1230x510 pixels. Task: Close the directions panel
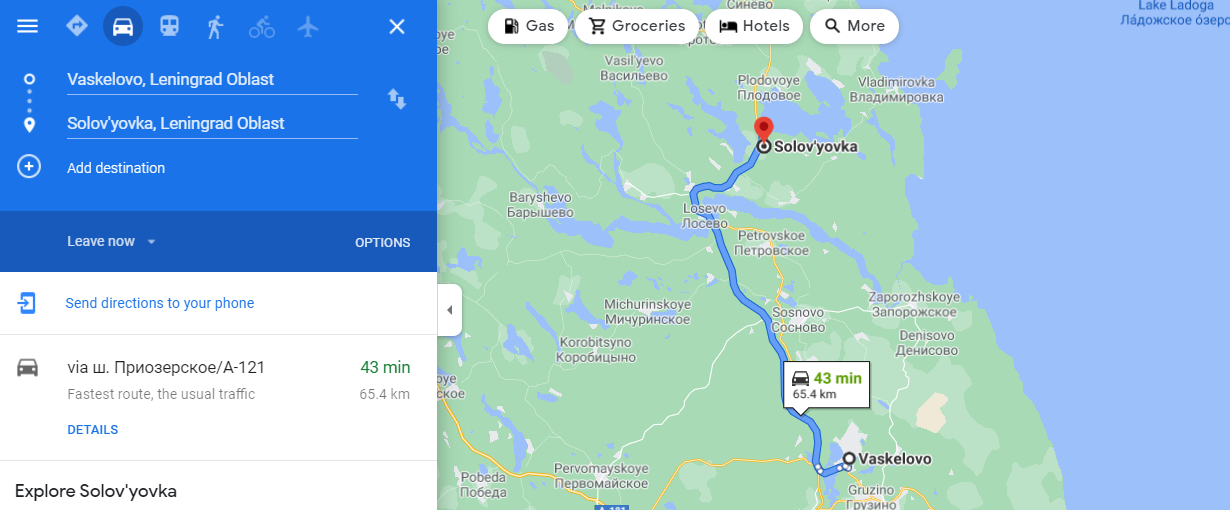pos(397,26)
